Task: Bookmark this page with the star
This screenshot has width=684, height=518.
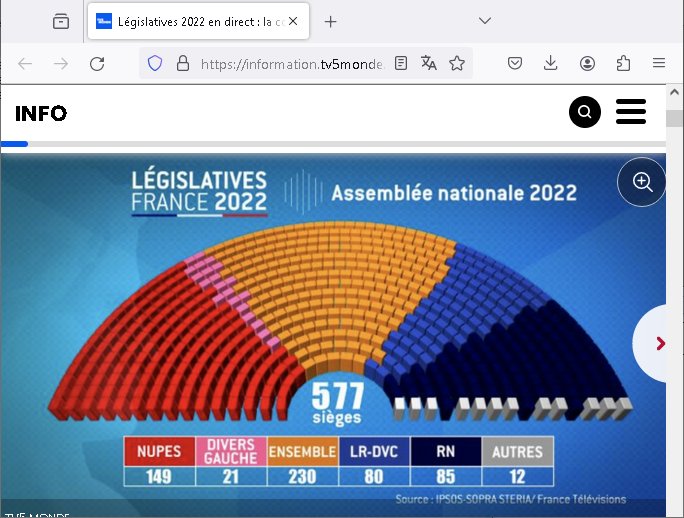Action: pos(457,64)
